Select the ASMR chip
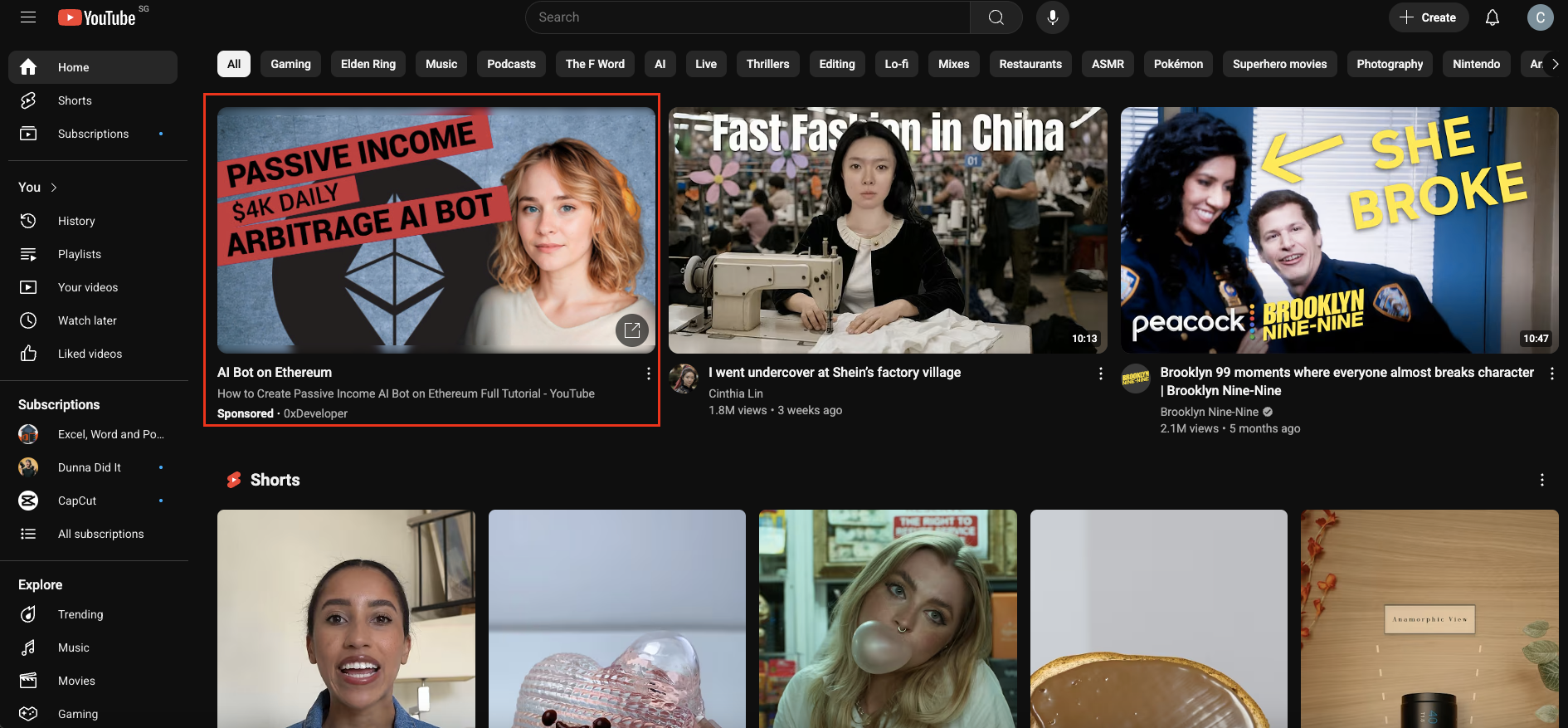 coord(1108,64)
